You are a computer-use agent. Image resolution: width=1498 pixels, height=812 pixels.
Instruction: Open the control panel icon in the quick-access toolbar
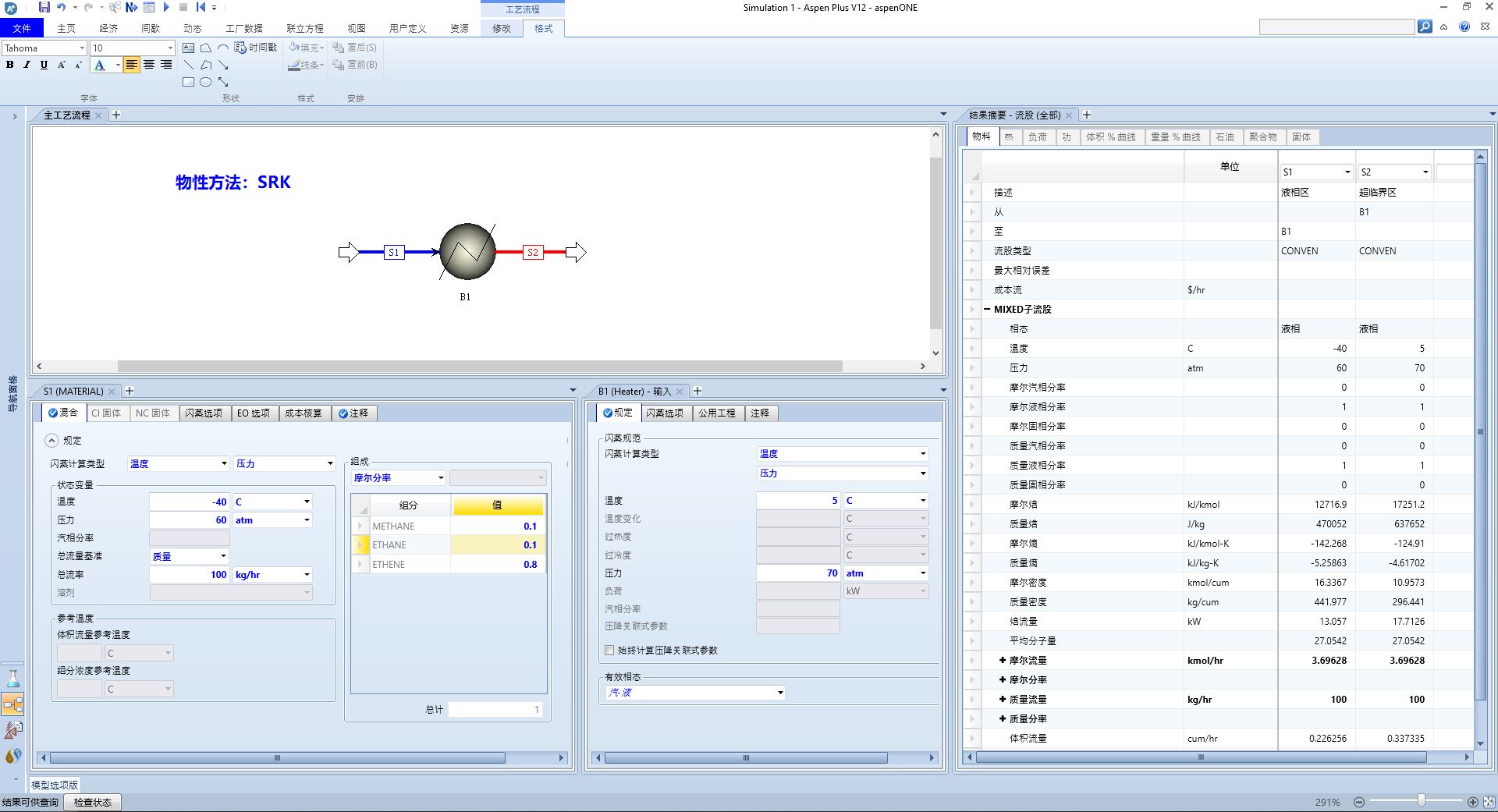pyautogui.click(x=149, y=7)
